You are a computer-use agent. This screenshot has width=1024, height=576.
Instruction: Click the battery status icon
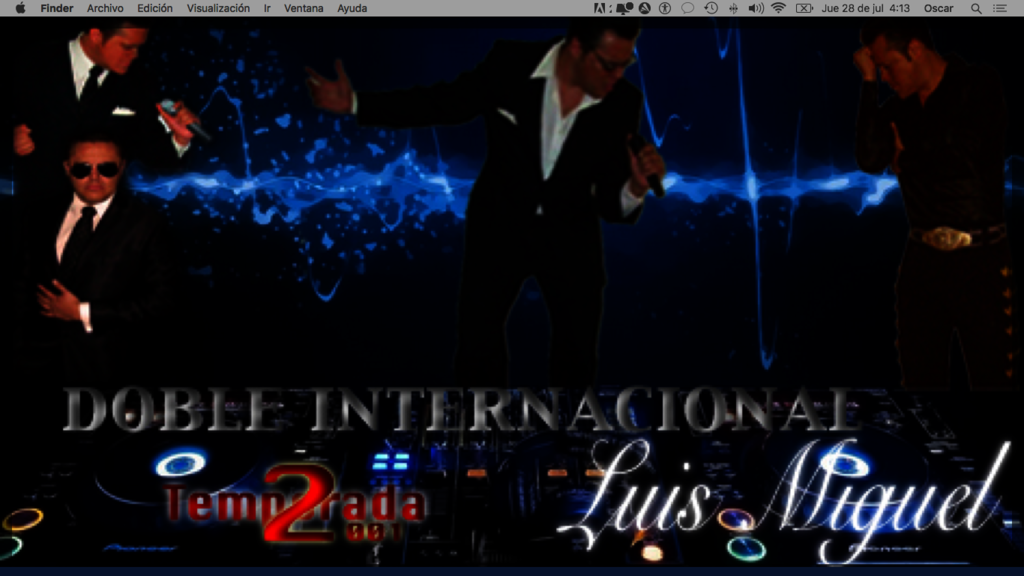point(804,8)
